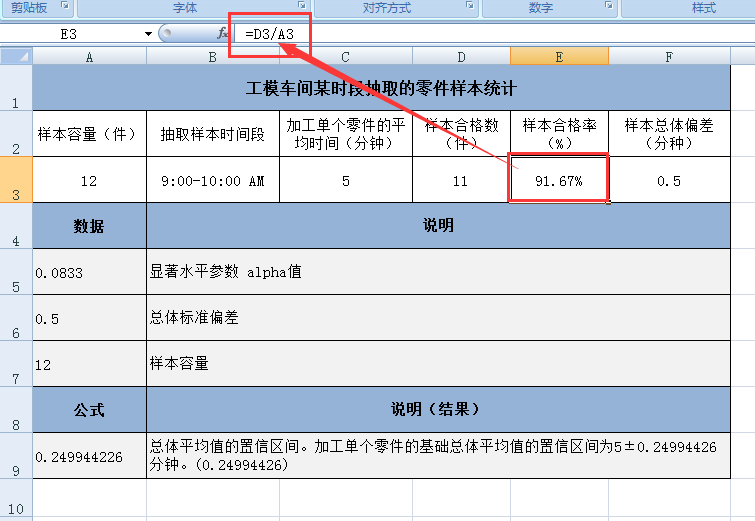Click cell 显著水平参数 alpha值

[x=438, y=272]
